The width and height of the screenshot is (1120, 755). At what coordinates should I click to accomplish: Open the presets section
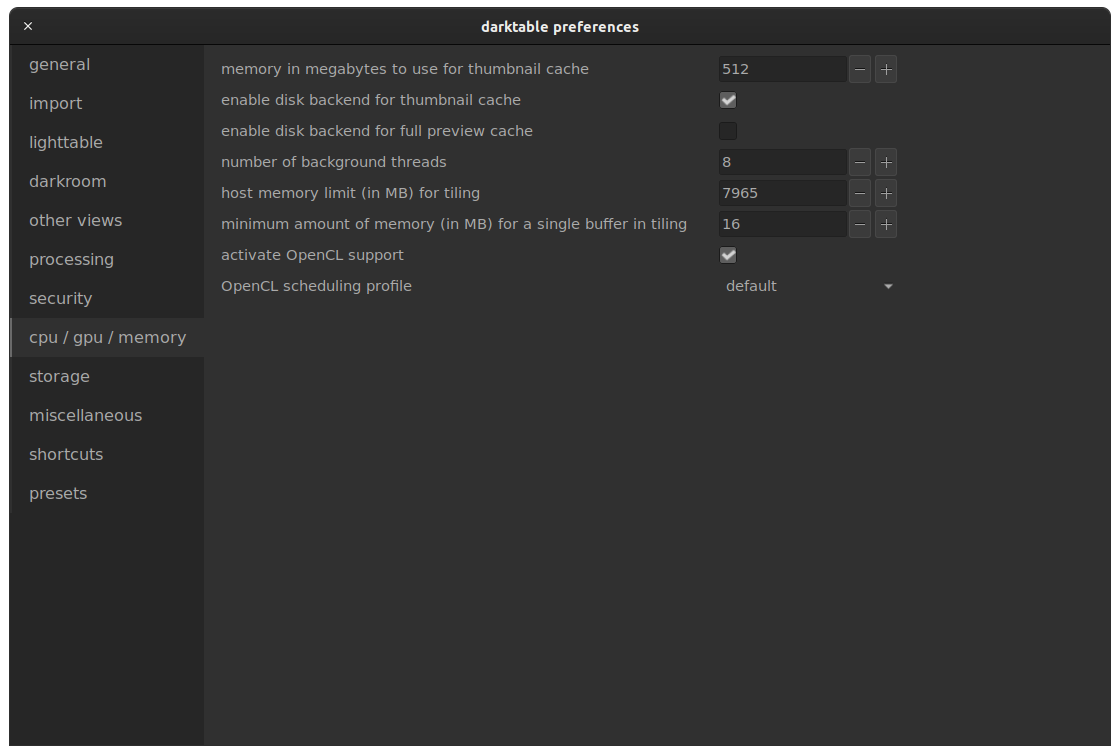(x=57, y=493)
